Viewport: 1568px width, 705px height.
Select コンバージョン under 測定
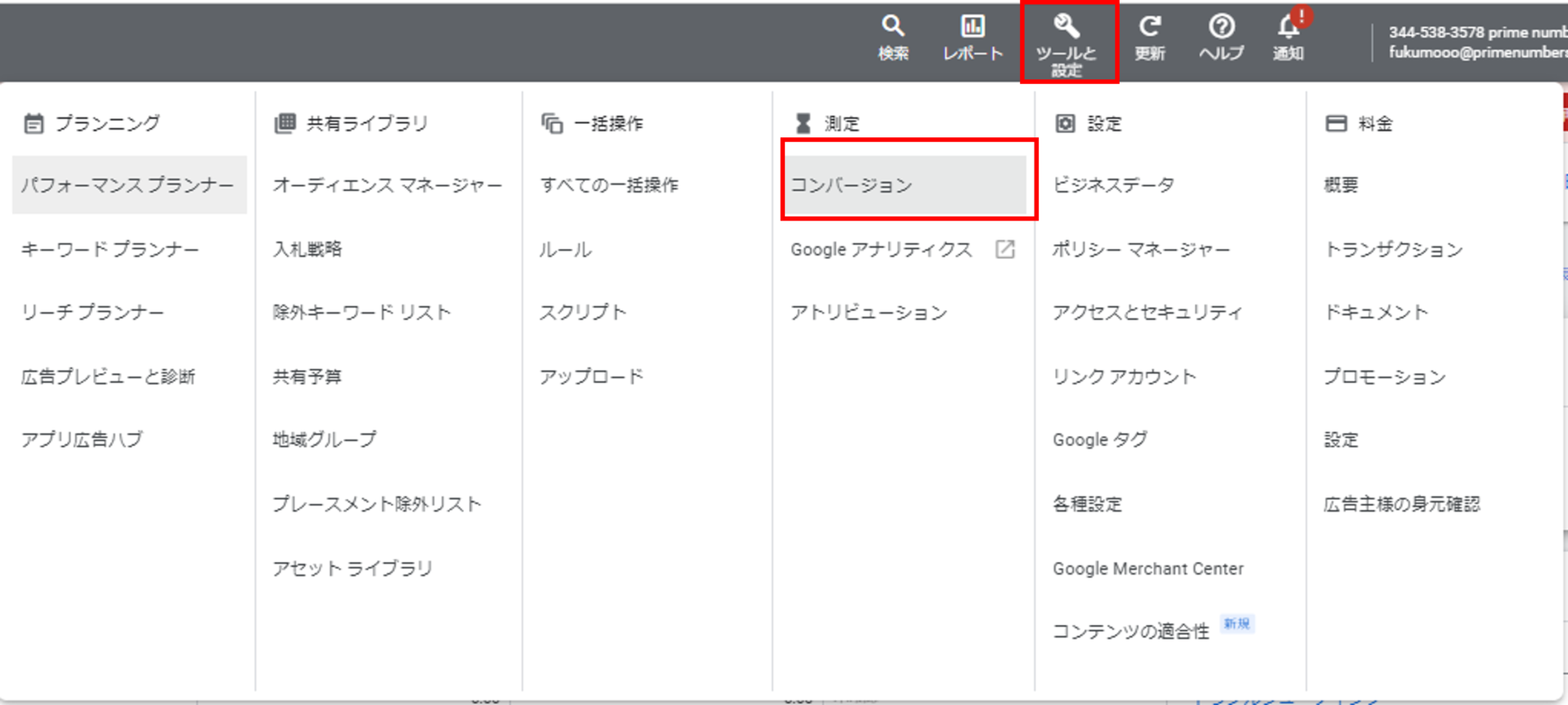click(906, 185)
